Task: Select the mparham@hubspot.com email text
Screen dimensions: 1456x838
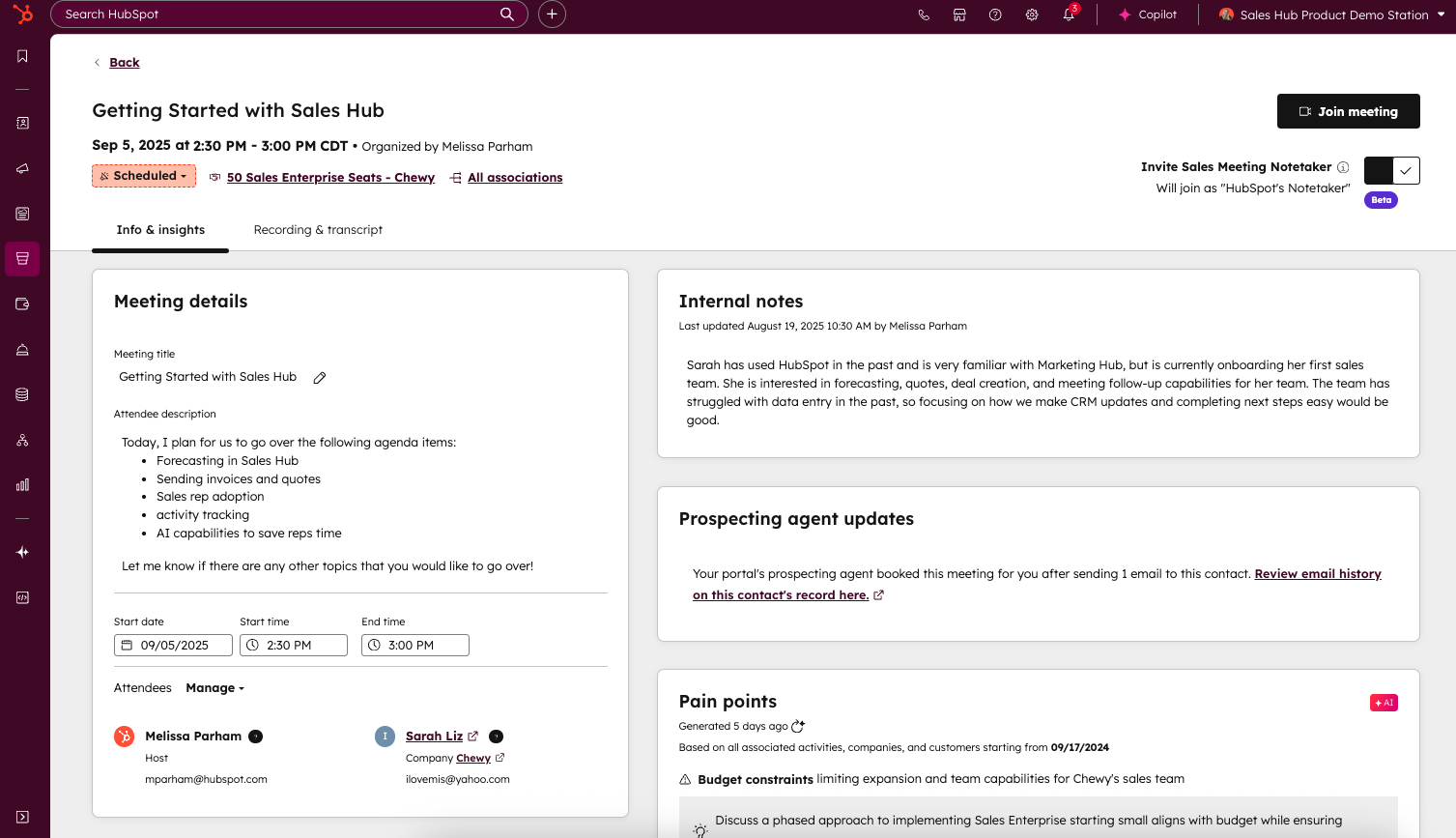Action: (x=206, y=779)
